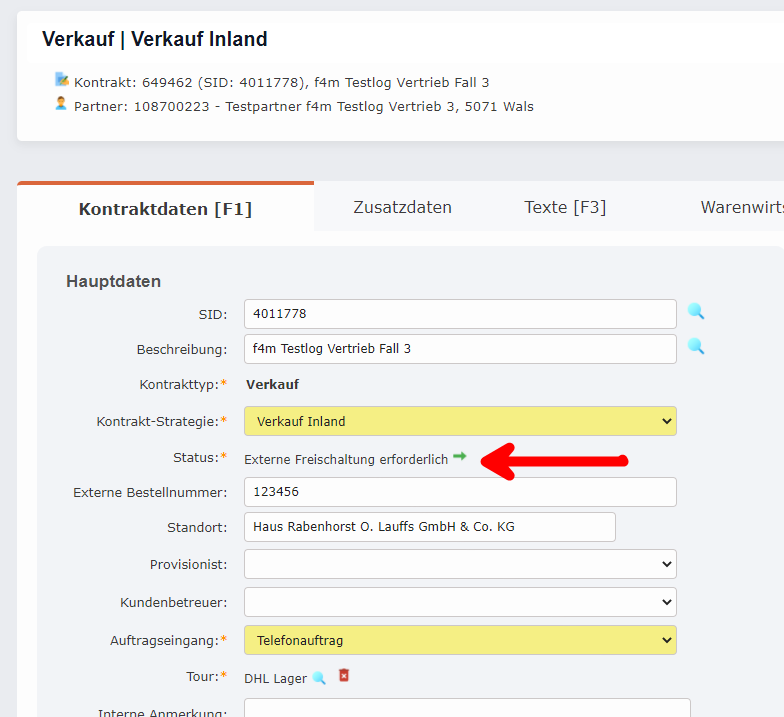Open the Kontrakt-Strategie dropdown
Viewport: 784px width, 717px height.
460,421
